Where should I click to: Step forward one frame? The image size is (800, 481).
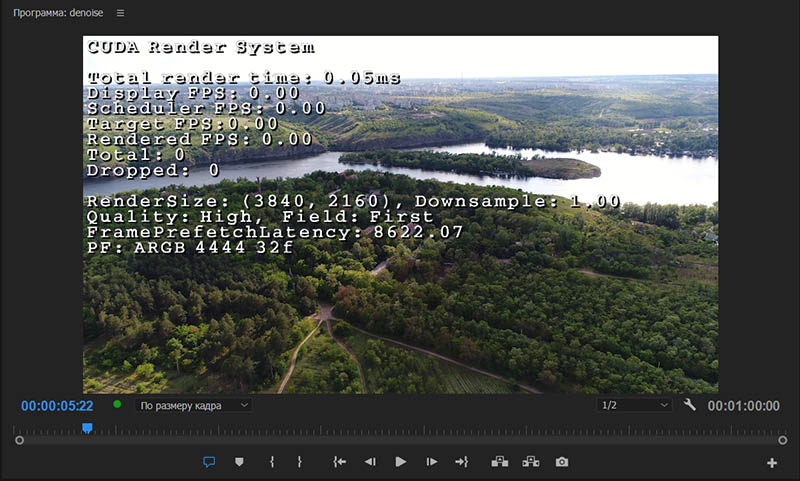point(432,462)
